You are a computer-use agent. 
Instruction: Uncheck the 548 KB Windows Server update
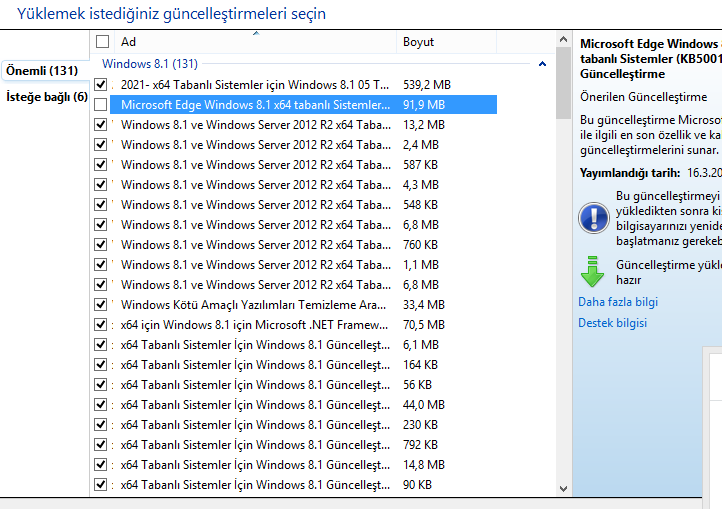(x=100, y=205)
